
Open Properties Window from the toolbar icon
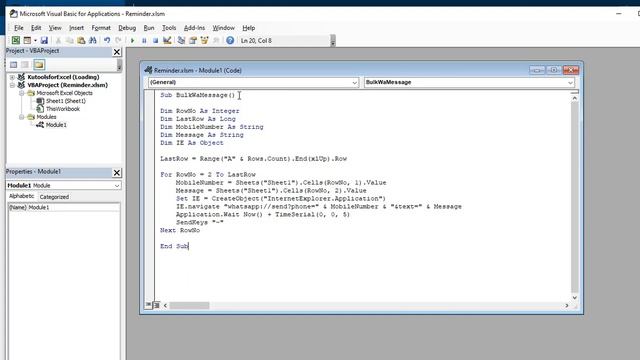click(193, 40)
